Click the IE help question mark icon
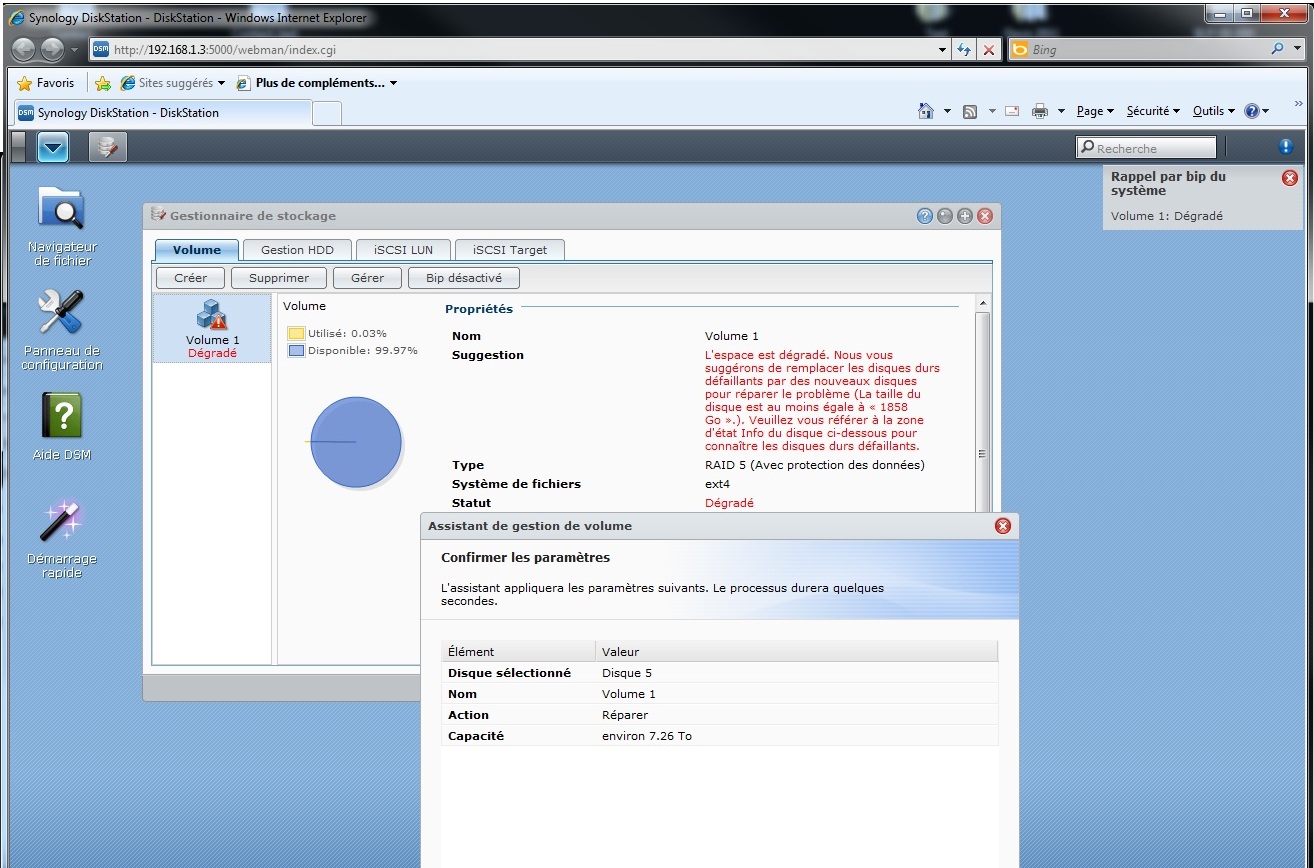 (x=1251, y=111)
